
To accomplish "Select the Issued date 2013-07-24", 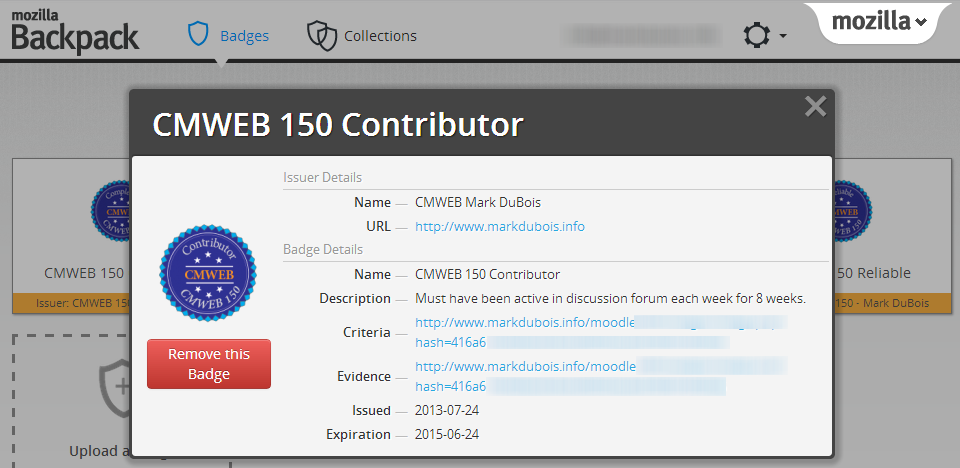I will click(447, 410).
